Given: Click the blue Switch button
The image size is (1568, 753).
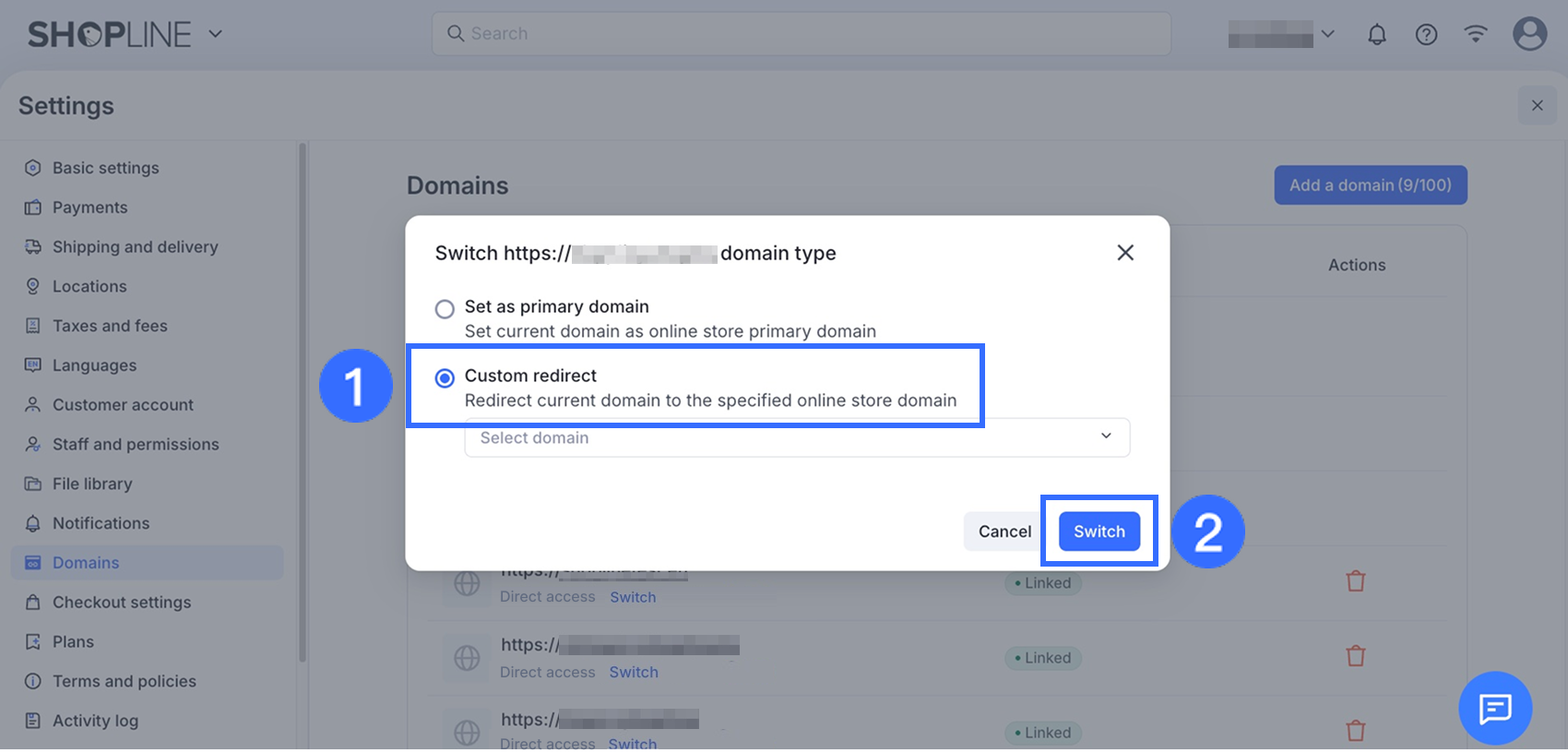Looking at the screenshot, I should click(1099, 532).
